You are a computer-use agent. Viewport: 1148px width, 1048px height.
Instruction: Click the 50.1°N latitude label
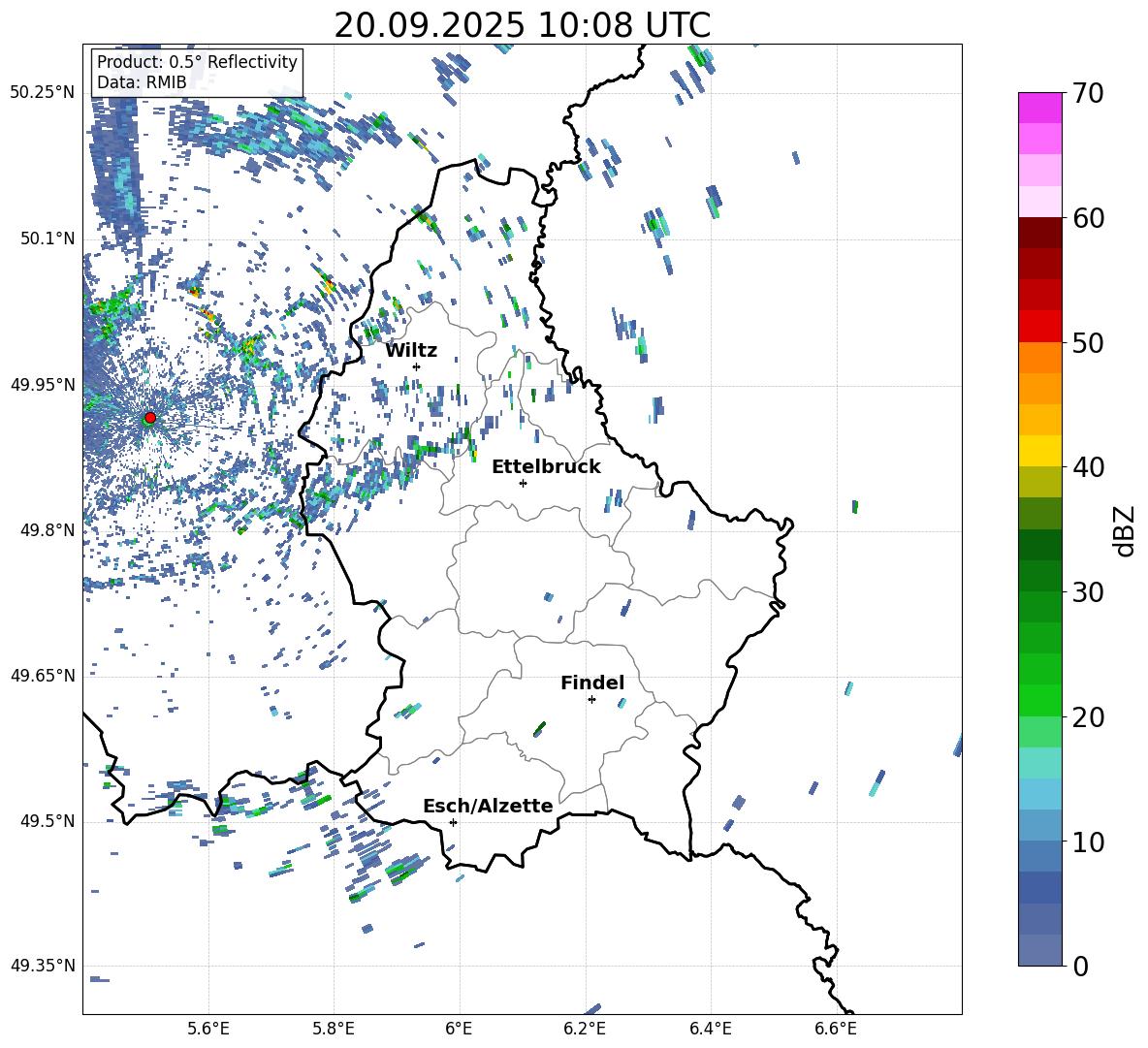coord(48,238)
